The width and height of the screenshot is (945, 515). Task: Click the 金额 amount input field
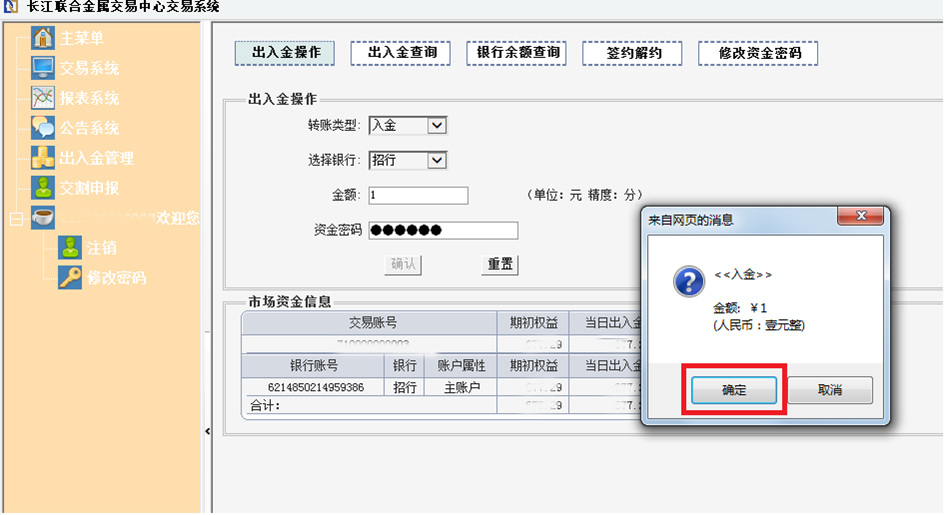point(418,196)
